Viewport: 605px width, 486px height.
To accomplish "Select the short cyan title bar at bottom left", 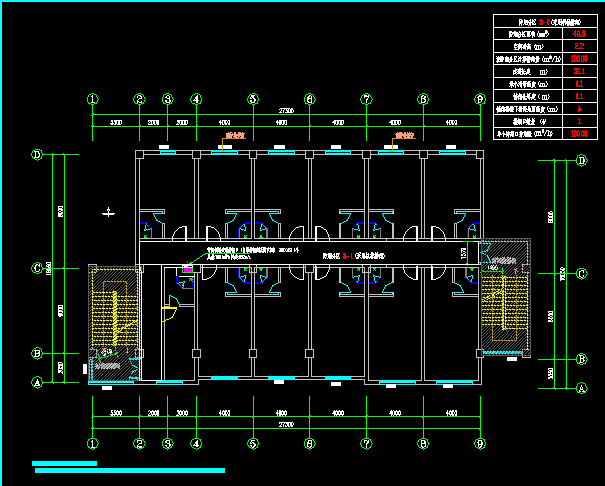I will pyautogui.click(x=64, y=463).
